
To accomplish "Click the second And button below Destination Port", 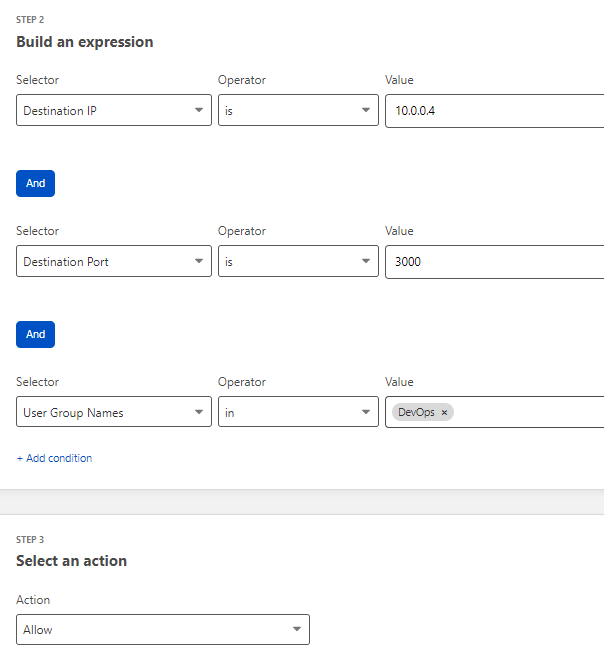I will [35, 334].
